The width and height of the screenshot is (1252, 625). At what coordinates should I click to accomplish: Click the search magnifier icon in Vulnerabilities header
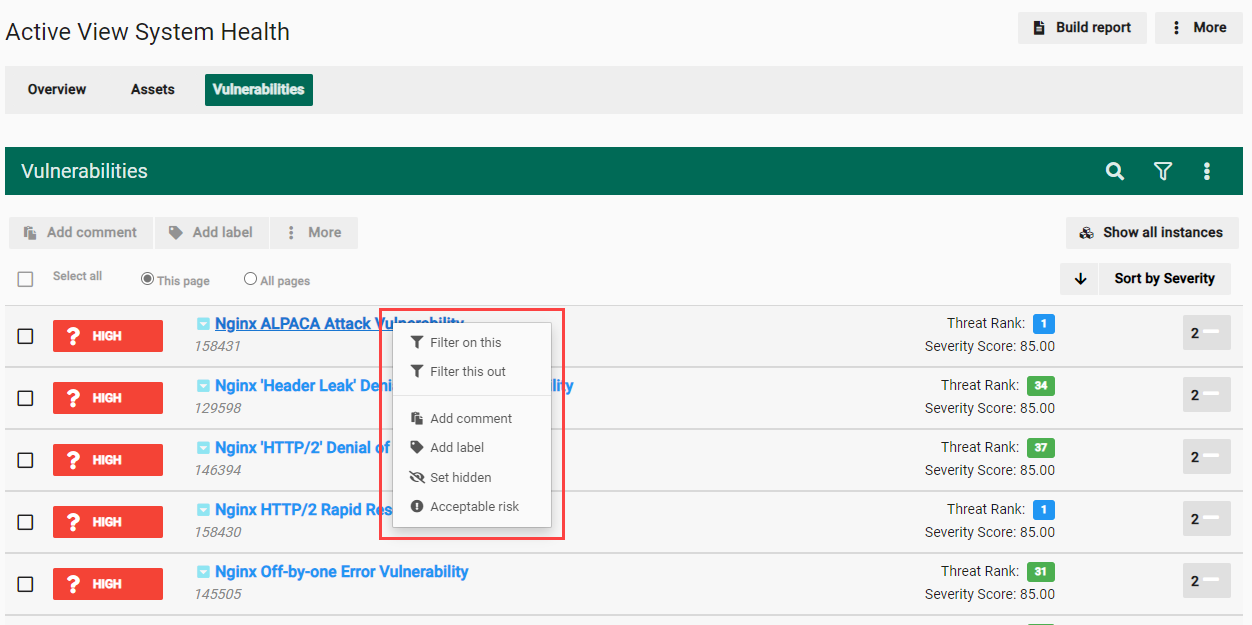[1115, 171]
